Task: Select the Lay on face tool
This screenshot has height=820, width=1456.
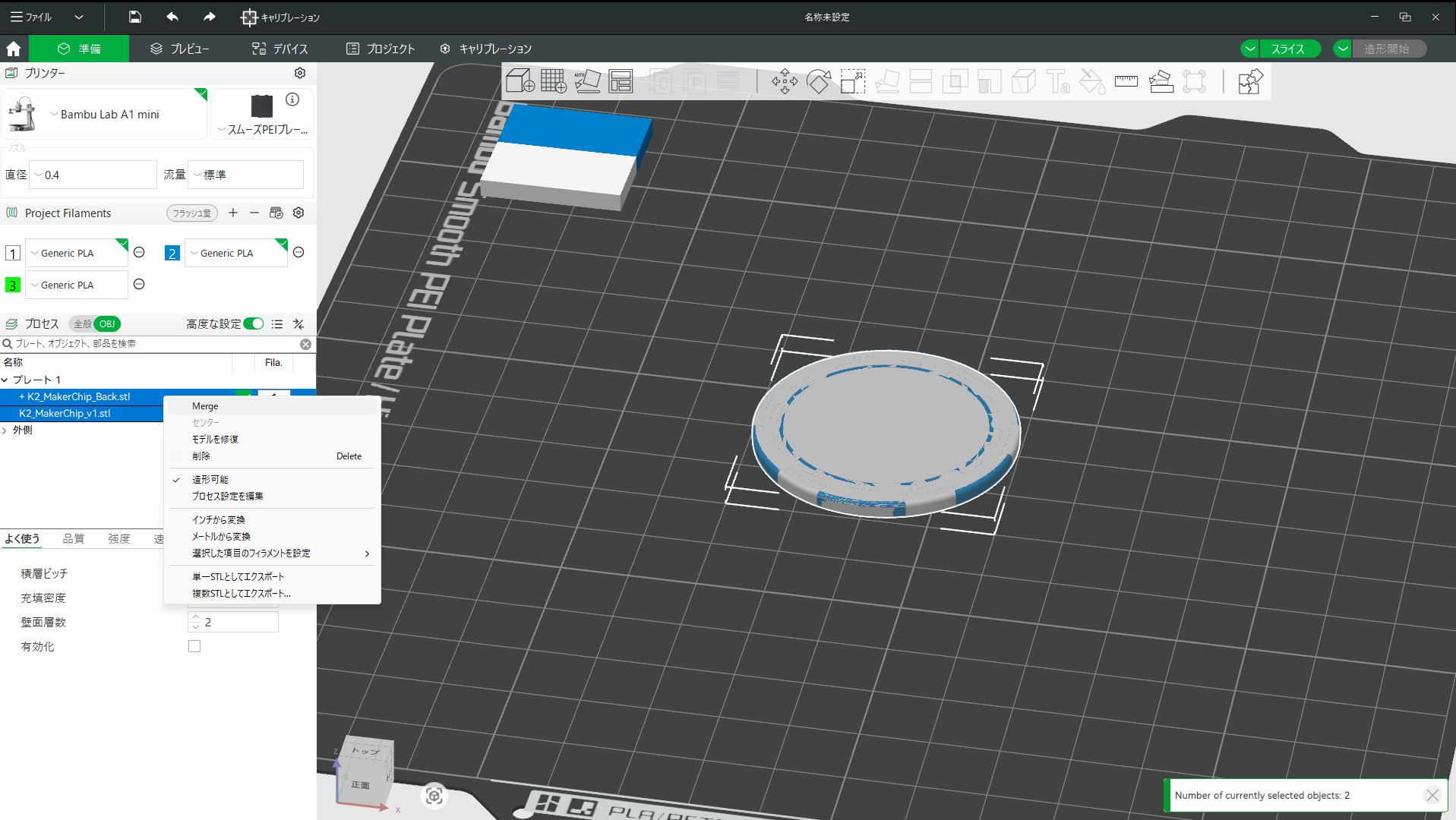Action: pyautogui.click(x=886, y=81)
